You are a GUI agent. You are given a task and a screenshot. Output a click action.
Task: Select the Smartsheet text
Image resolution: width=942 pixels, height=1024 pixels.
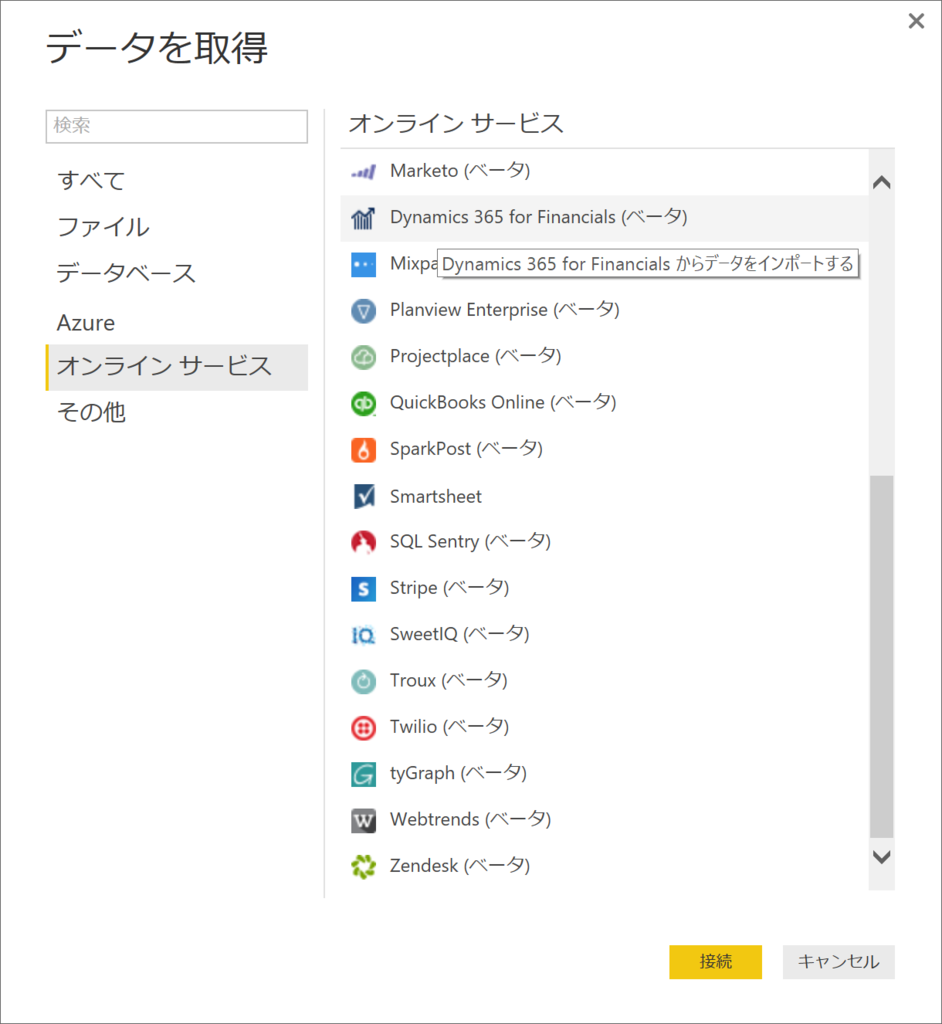point(436,496)
